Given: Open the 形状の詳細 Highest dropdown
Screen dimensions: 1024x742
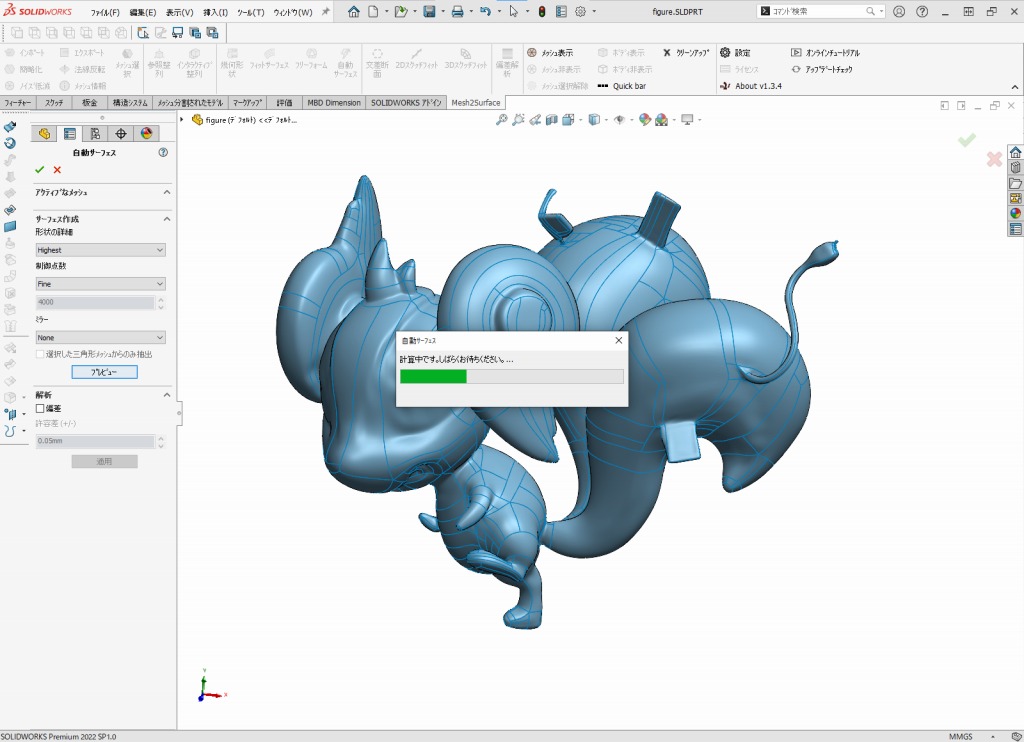Looking at the screenshot, I should pyautogui.click(x=101, y=250).
